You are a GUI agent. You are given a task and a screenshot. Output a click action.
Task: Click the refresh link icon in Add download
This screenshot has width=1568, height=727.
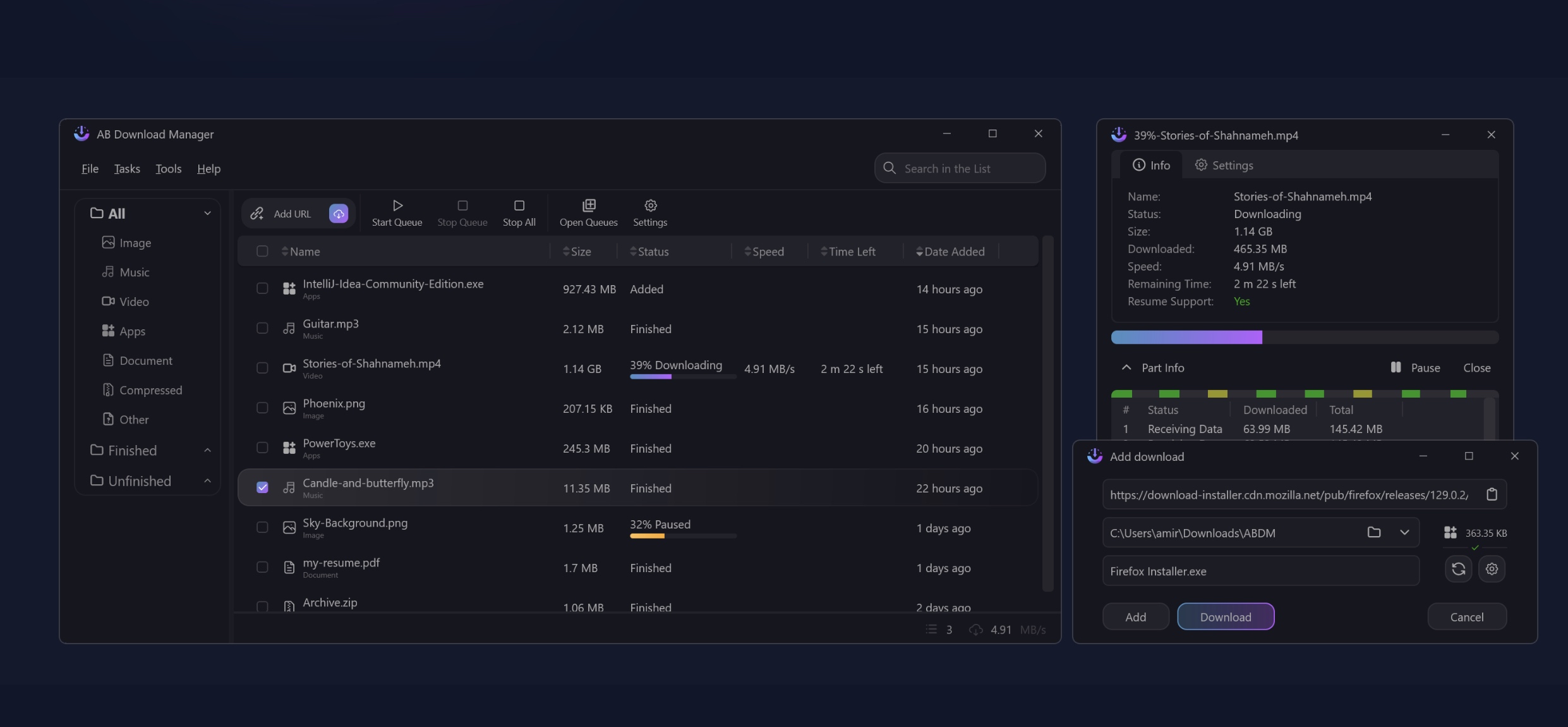pyautogui.click(x=1458, y=569)
